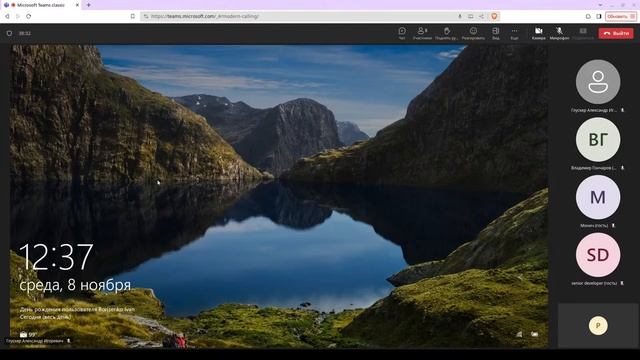
Task: Click the shield icon beside meeting timer
Action: (x=9, y=33)
